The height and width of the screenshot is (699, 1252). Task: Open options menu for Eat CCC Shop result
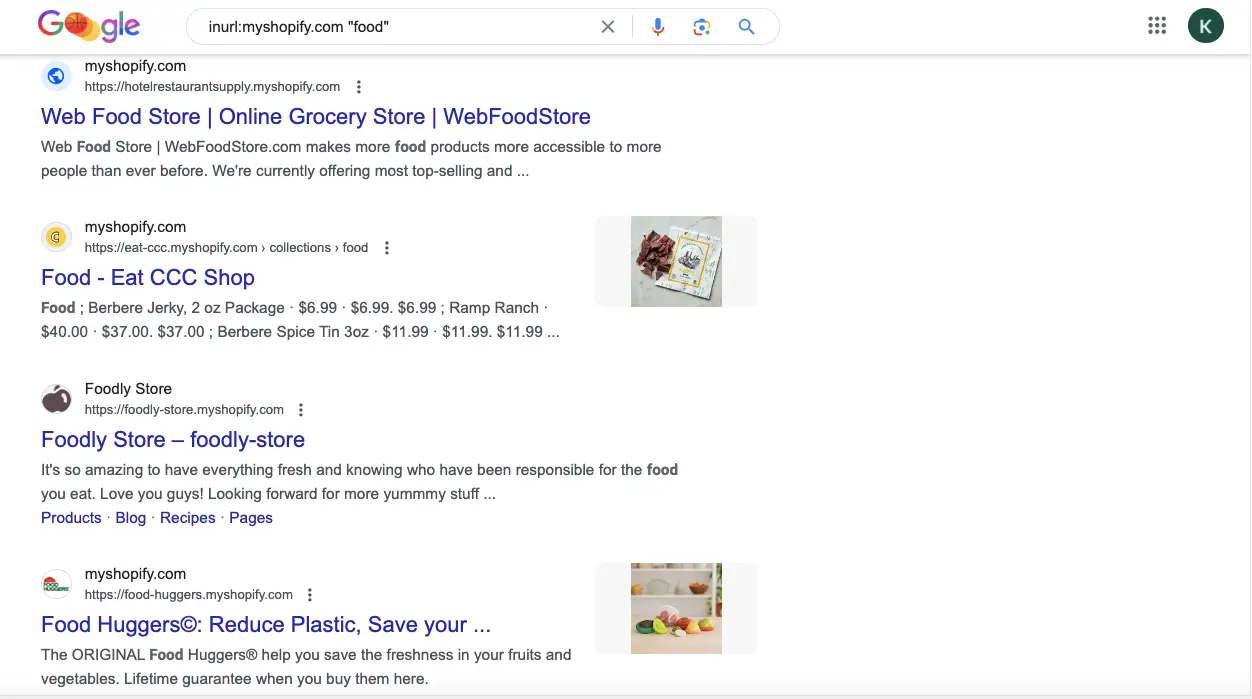[x=386, y=247]
